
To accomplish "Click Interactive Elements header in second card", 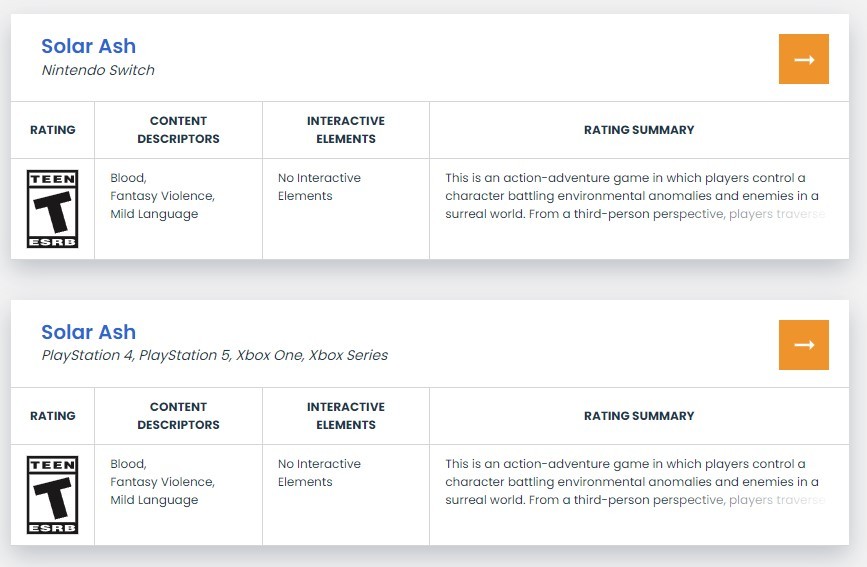I will (x=345, y=416).
